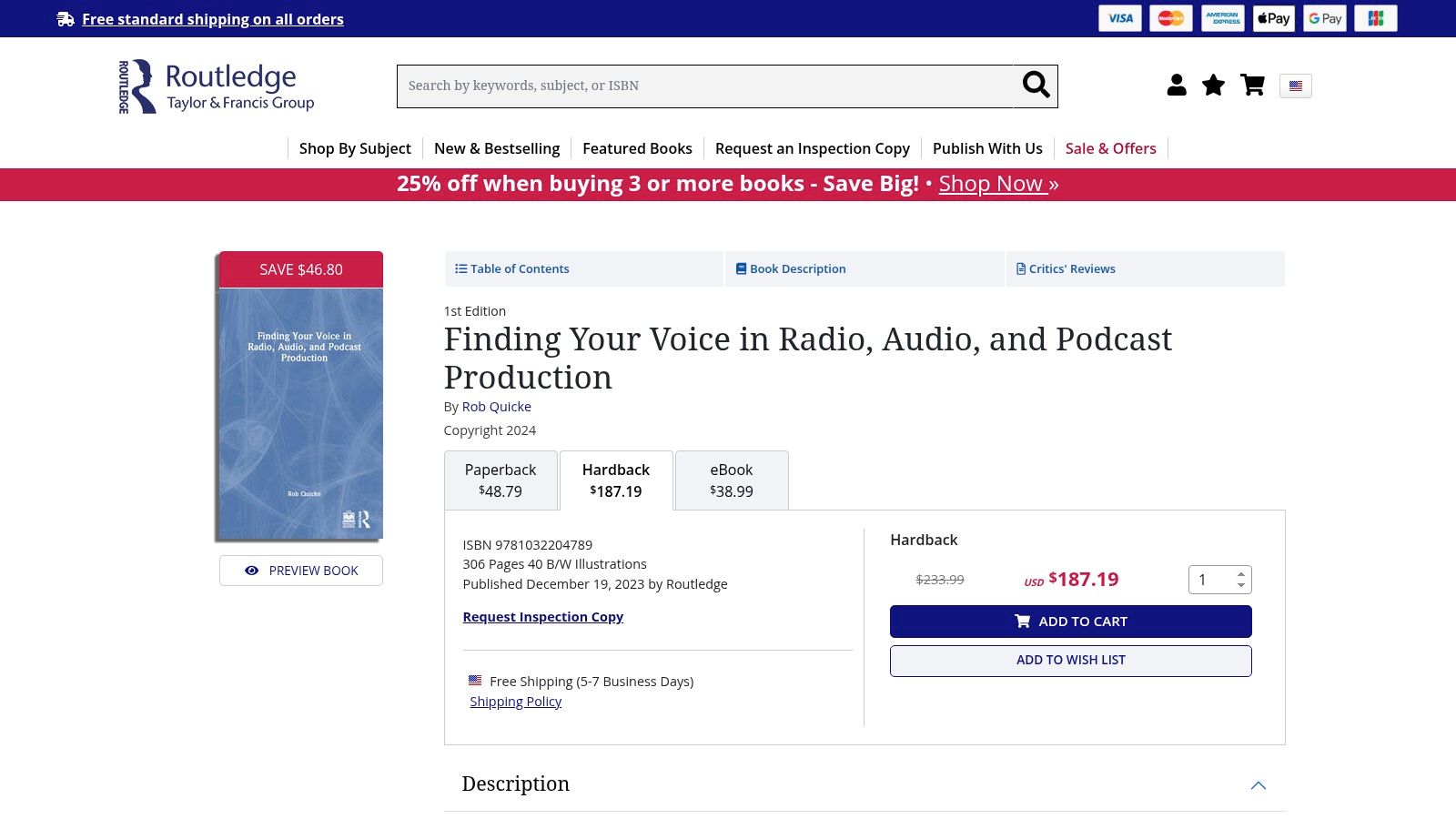Open the user account icon
Image resolution: width=1456 pixels, height=819 pixels.
coord(1177,86)
